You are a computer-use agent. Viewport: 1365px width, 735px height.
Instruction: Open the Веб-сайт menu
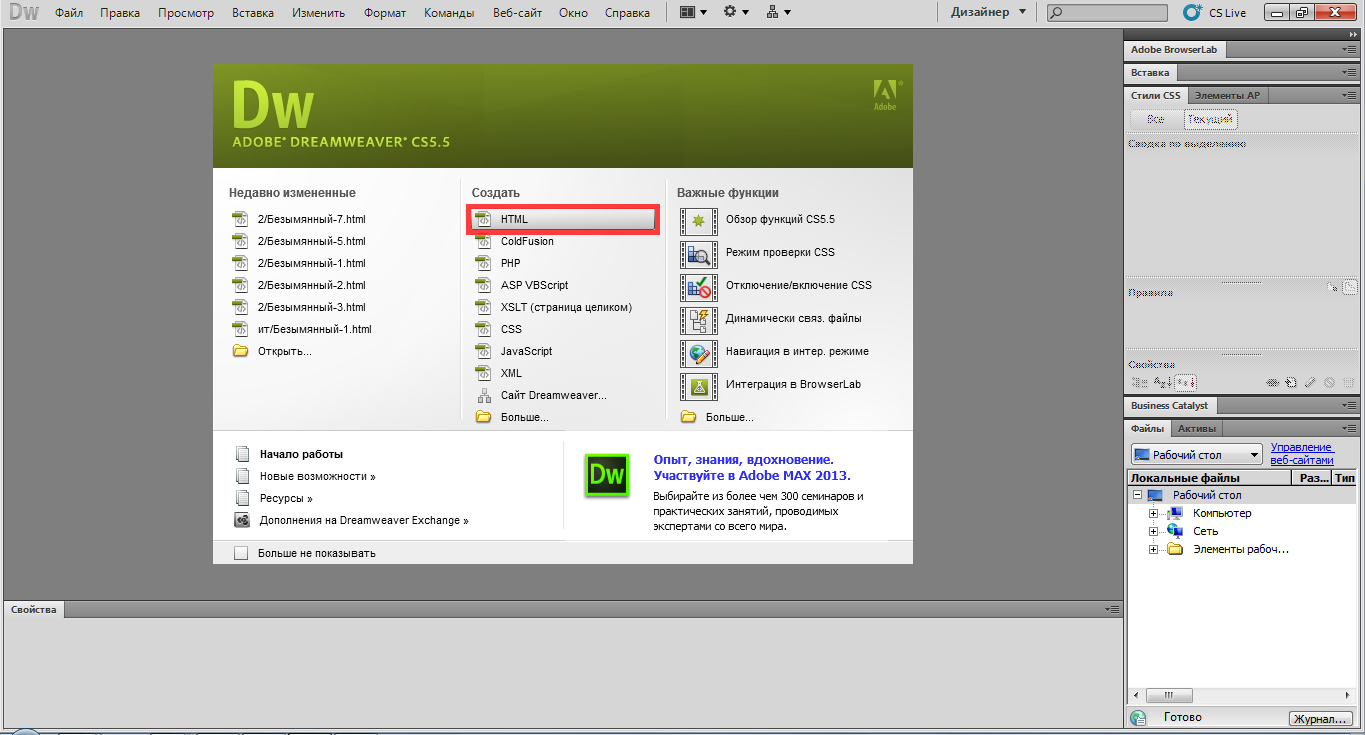[x=517, y=13]
